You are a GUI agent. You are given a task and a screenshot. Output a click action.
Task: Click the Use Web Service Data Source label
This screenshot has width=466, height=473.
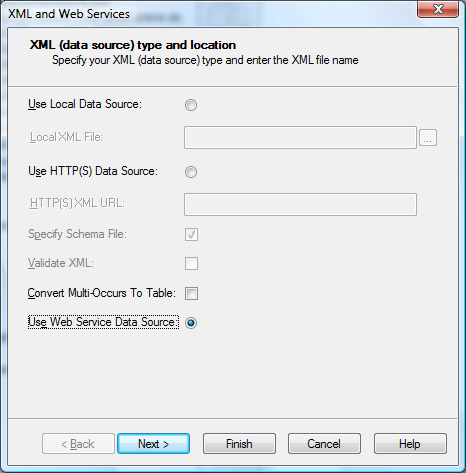(x=103, y=322)
